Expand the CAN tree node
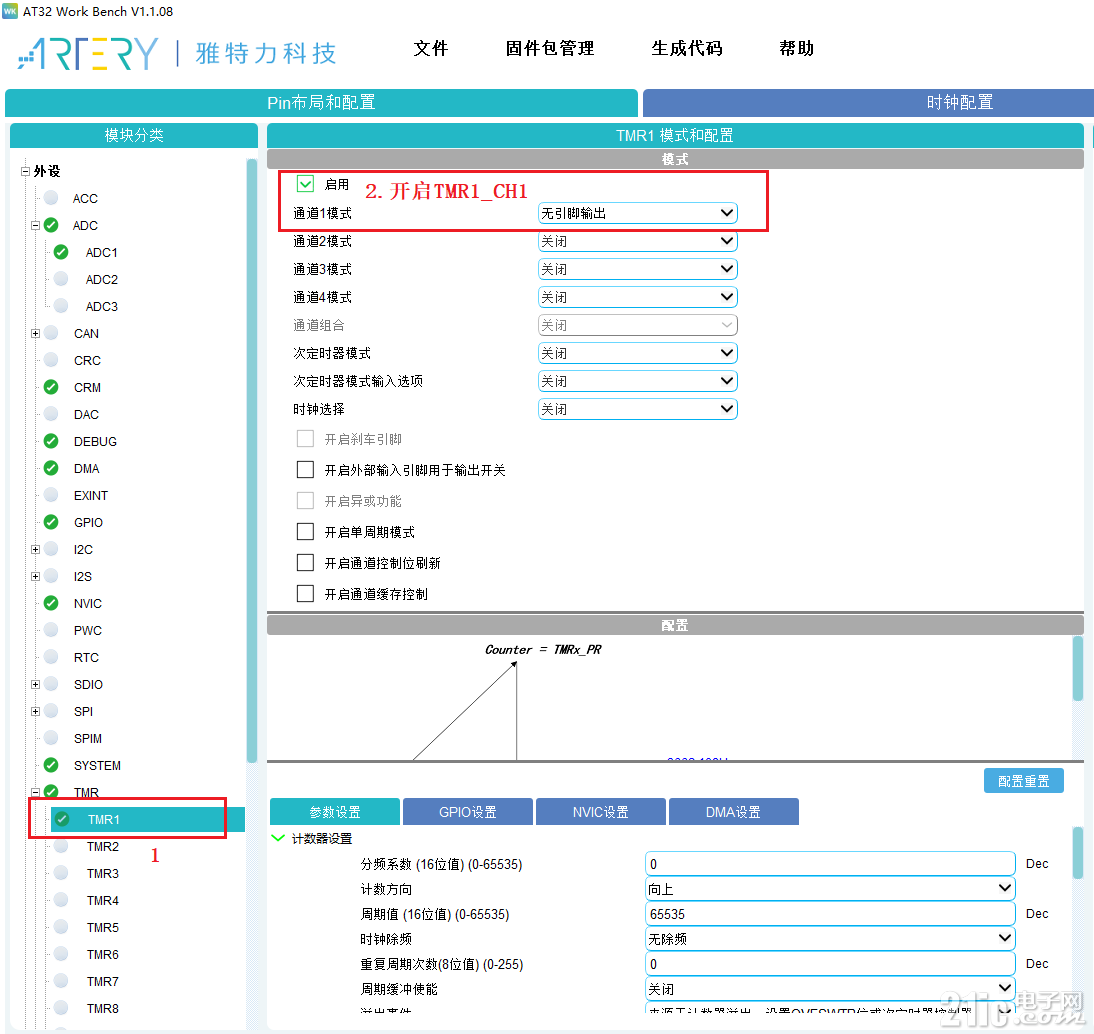The height and width of the screenshot is (1034, 1094). tap(36, 334)
